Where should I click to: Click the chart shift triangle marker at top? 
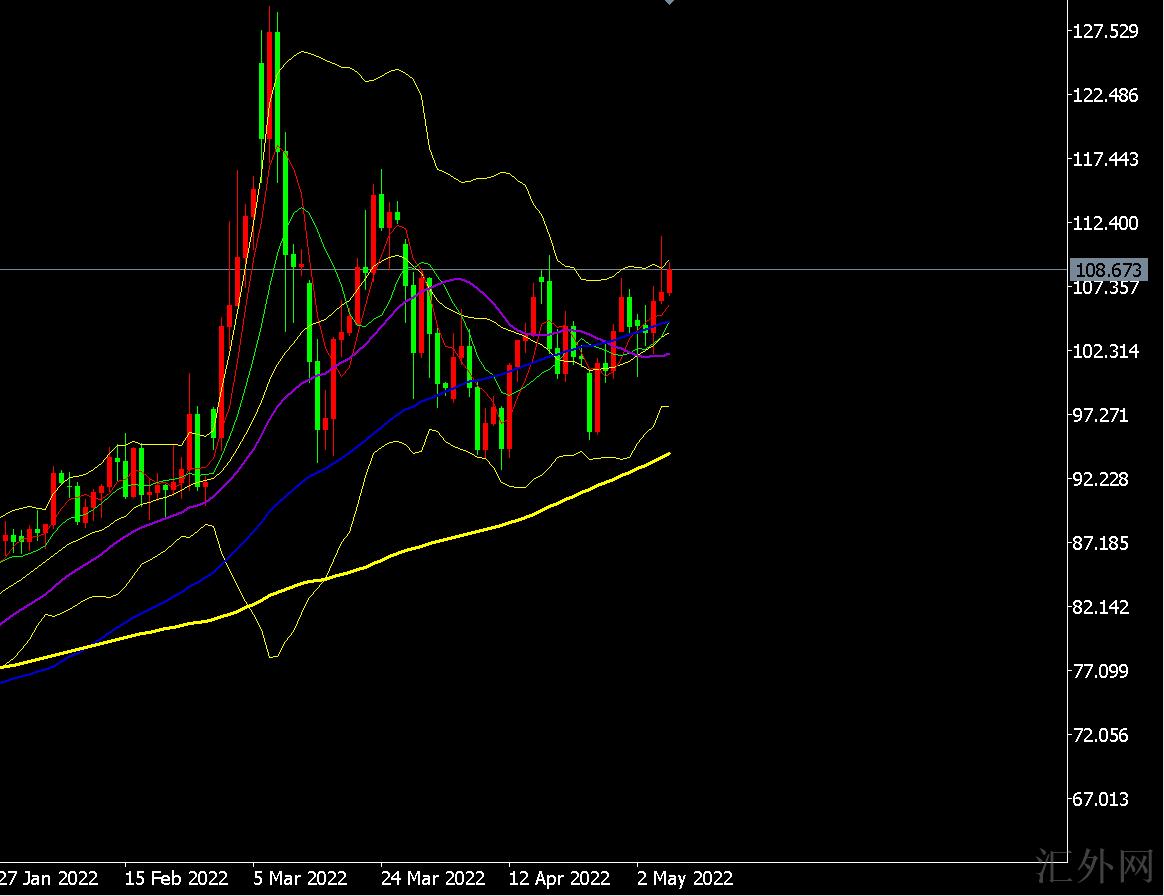(669, 3)
